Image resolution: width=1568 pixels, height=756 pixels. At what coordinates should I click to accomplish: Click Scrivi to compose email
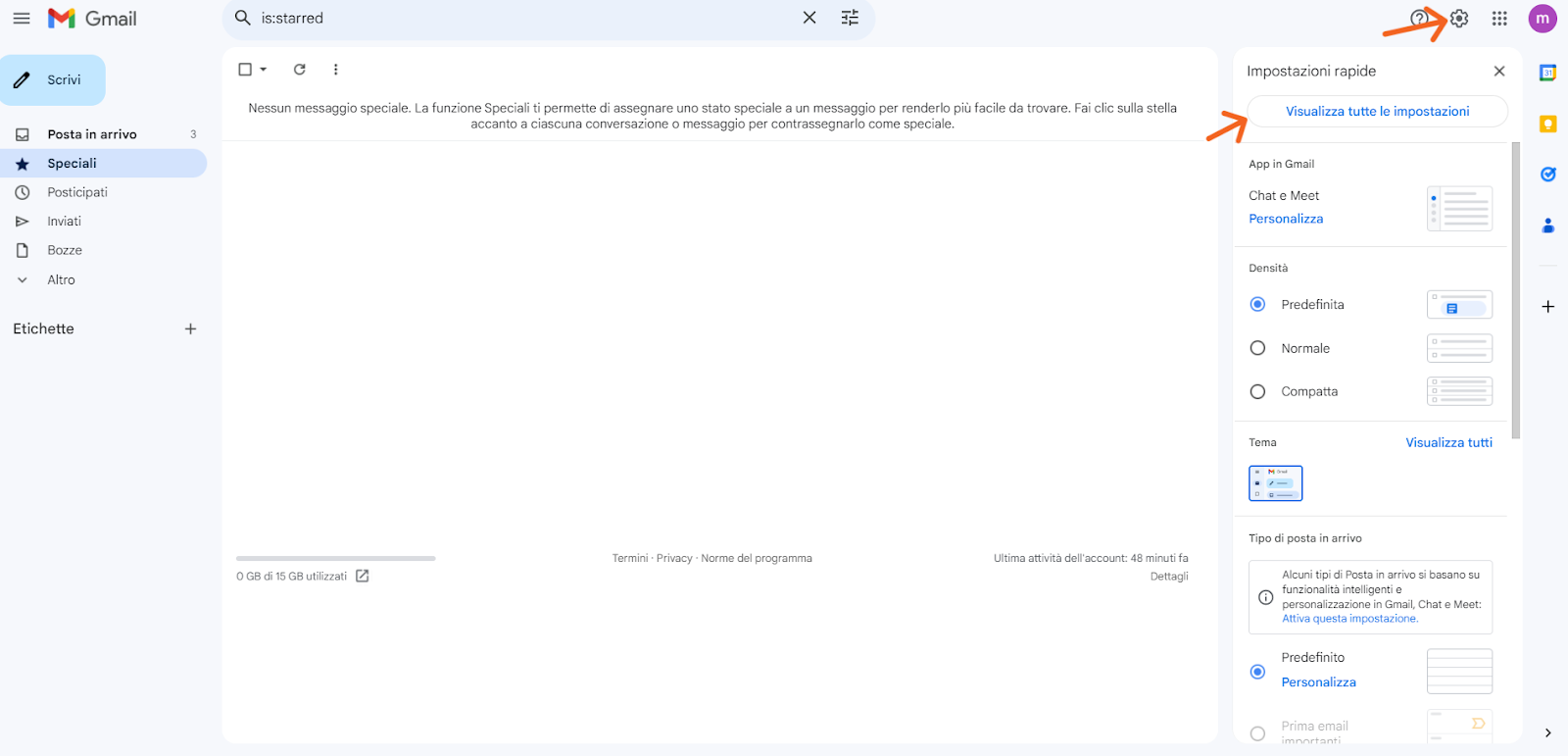[x=53, y=80]
